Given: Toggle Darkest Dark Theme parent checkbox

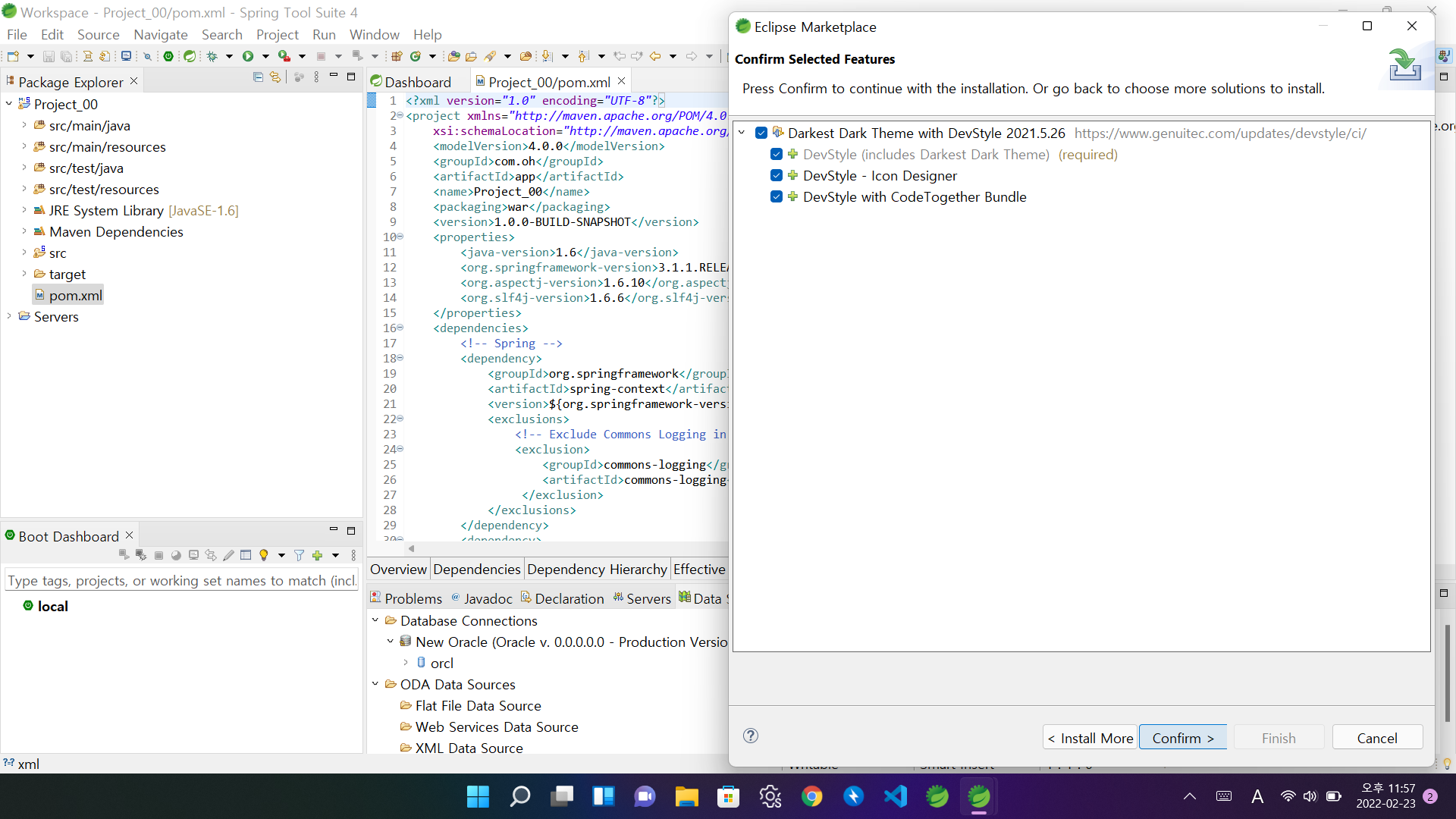Looking at the screenshot, I should pyautogui.click(x=761, y=133).
